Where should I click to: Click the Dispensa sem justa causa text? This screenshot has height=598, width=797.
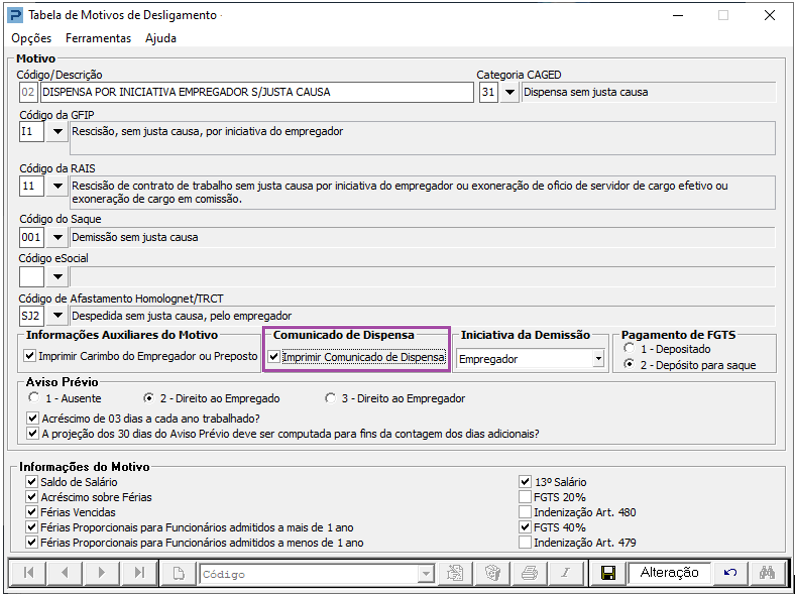pyautogui.click(x=586, y=93)
